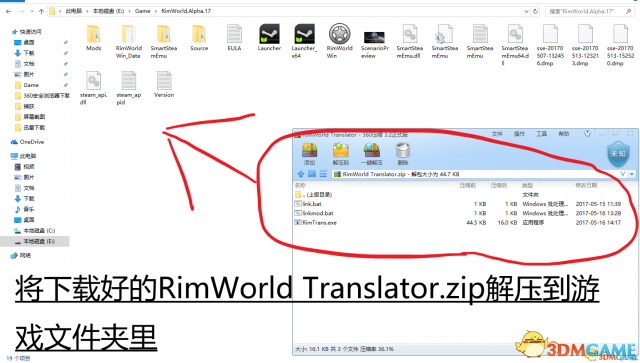The width and height of the screenshot is (640, 363).
Task: Click 本地磁盘 (E:) in the address breadcrumb
Action: point(108,11)
